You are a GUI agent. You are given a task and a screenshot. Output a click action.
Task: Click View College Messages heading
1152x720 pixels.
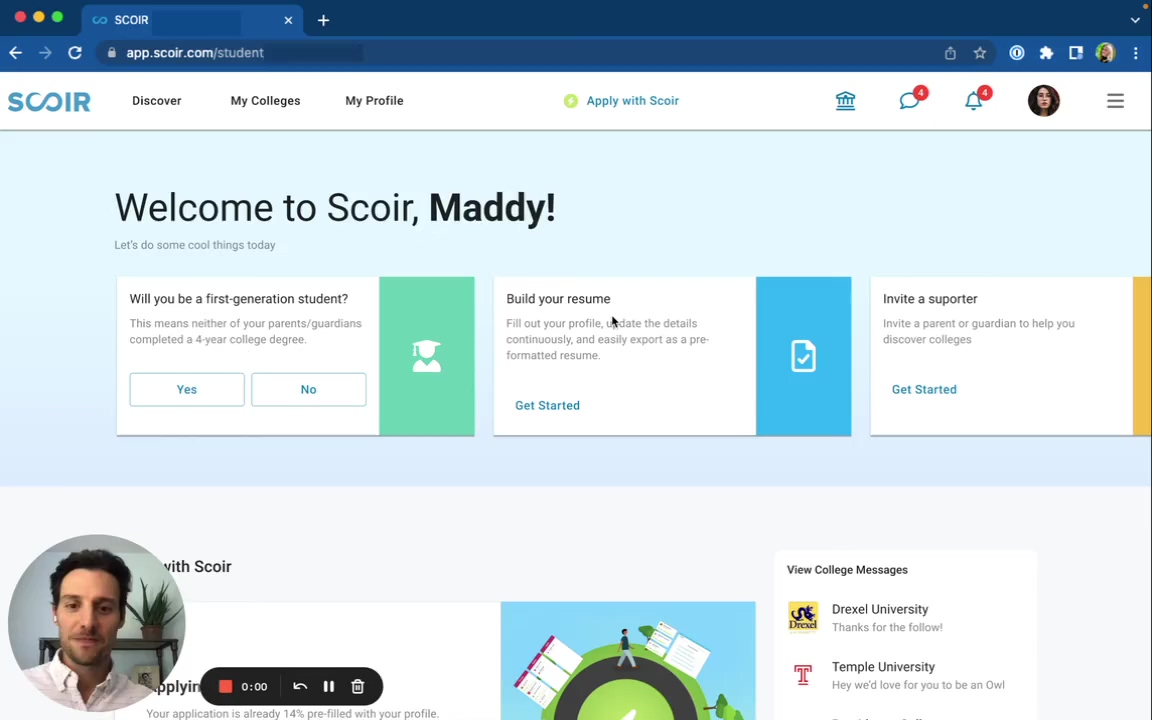coord(847,570)
